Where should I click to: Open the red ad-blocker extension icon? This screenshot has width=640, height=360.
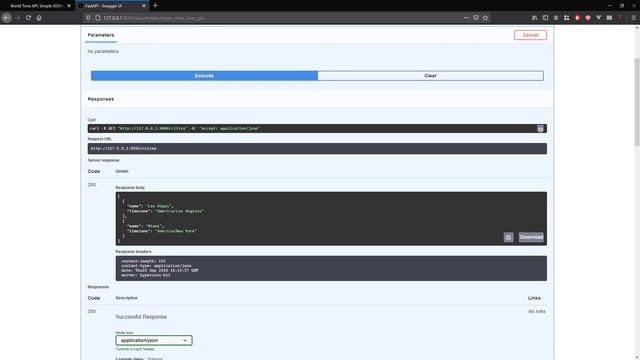[x=577, y=18]
